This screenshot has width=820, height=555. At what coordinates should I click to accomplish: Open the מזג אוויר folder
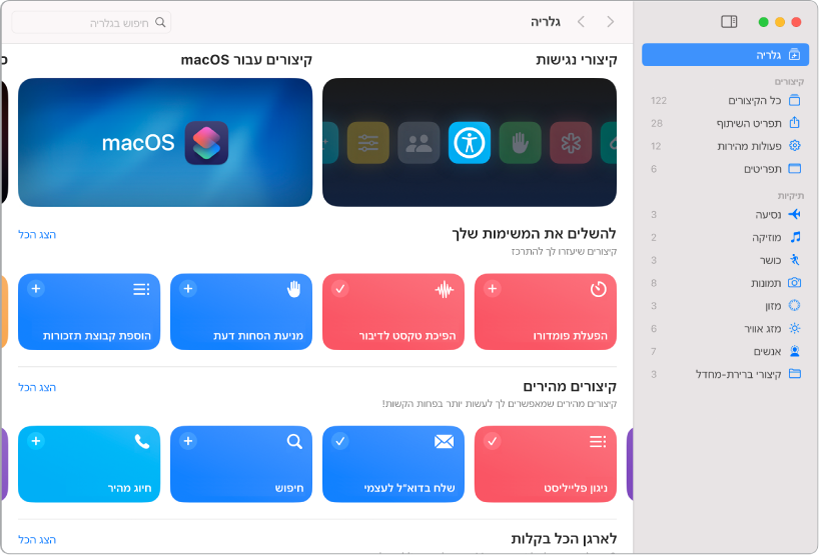(x=725, y=329)
